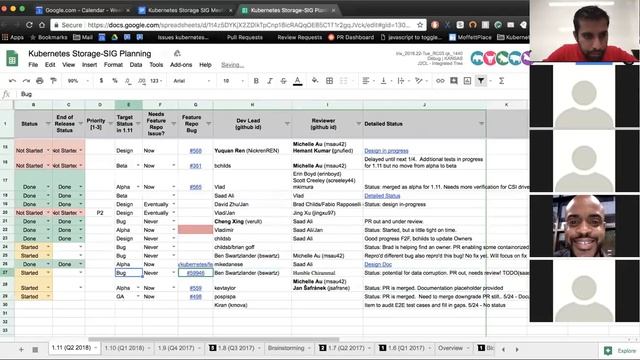Open the text color picker
This screenshot has width=640, height=360.
pos(298,81)
